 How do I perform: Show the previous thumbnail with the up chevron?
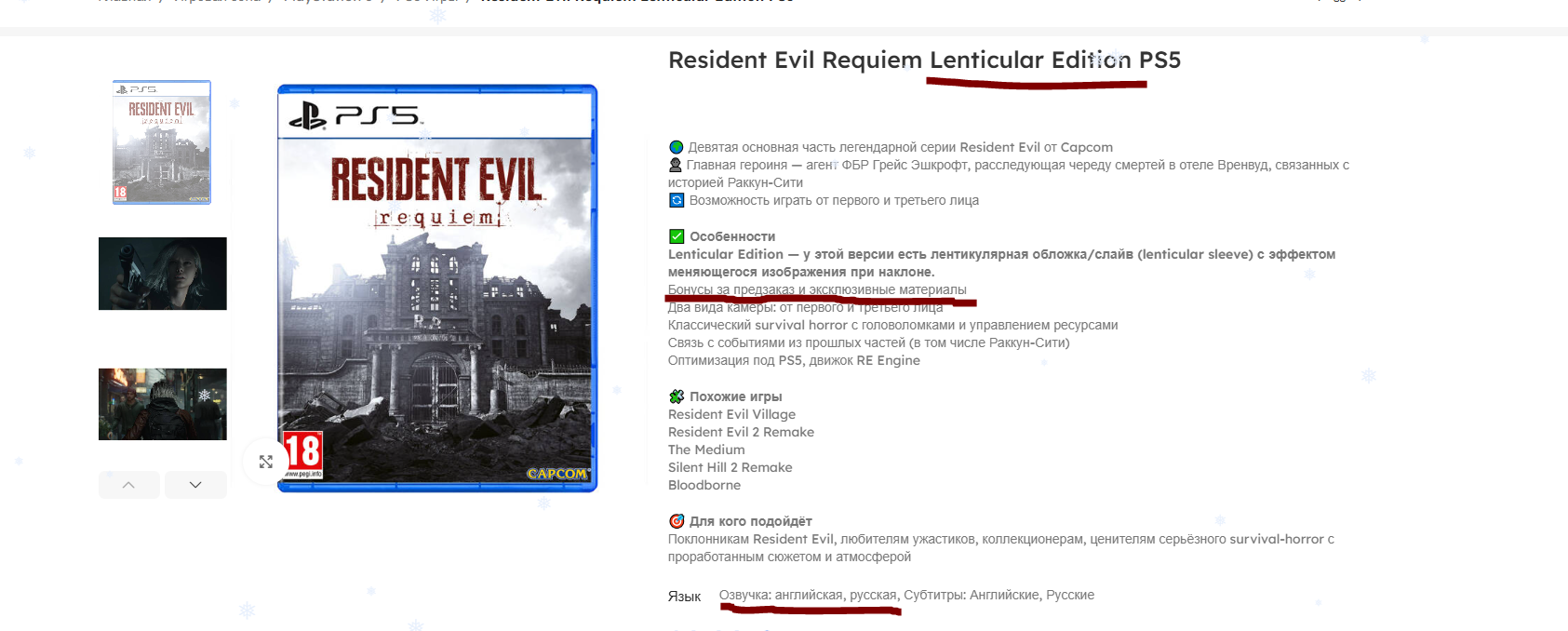point(128,485)
